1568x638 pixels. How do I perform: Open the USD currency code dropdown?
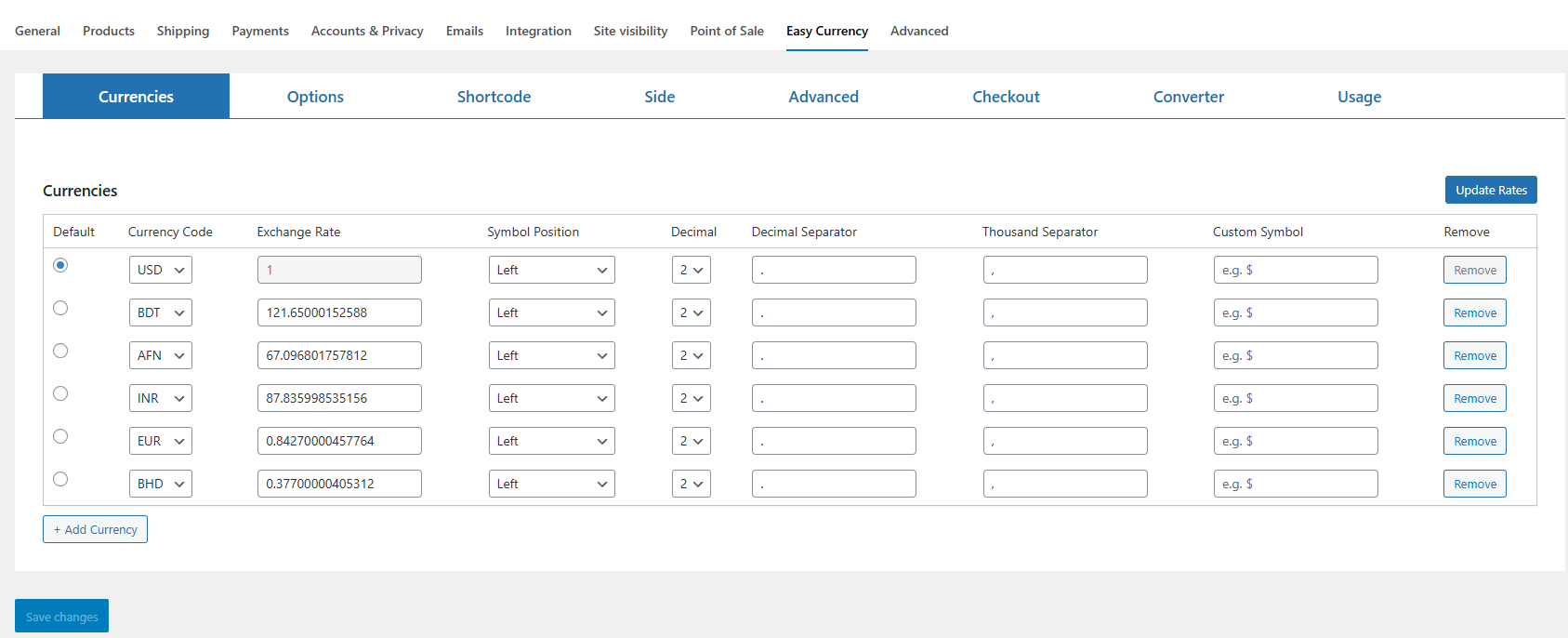(160, 271)
